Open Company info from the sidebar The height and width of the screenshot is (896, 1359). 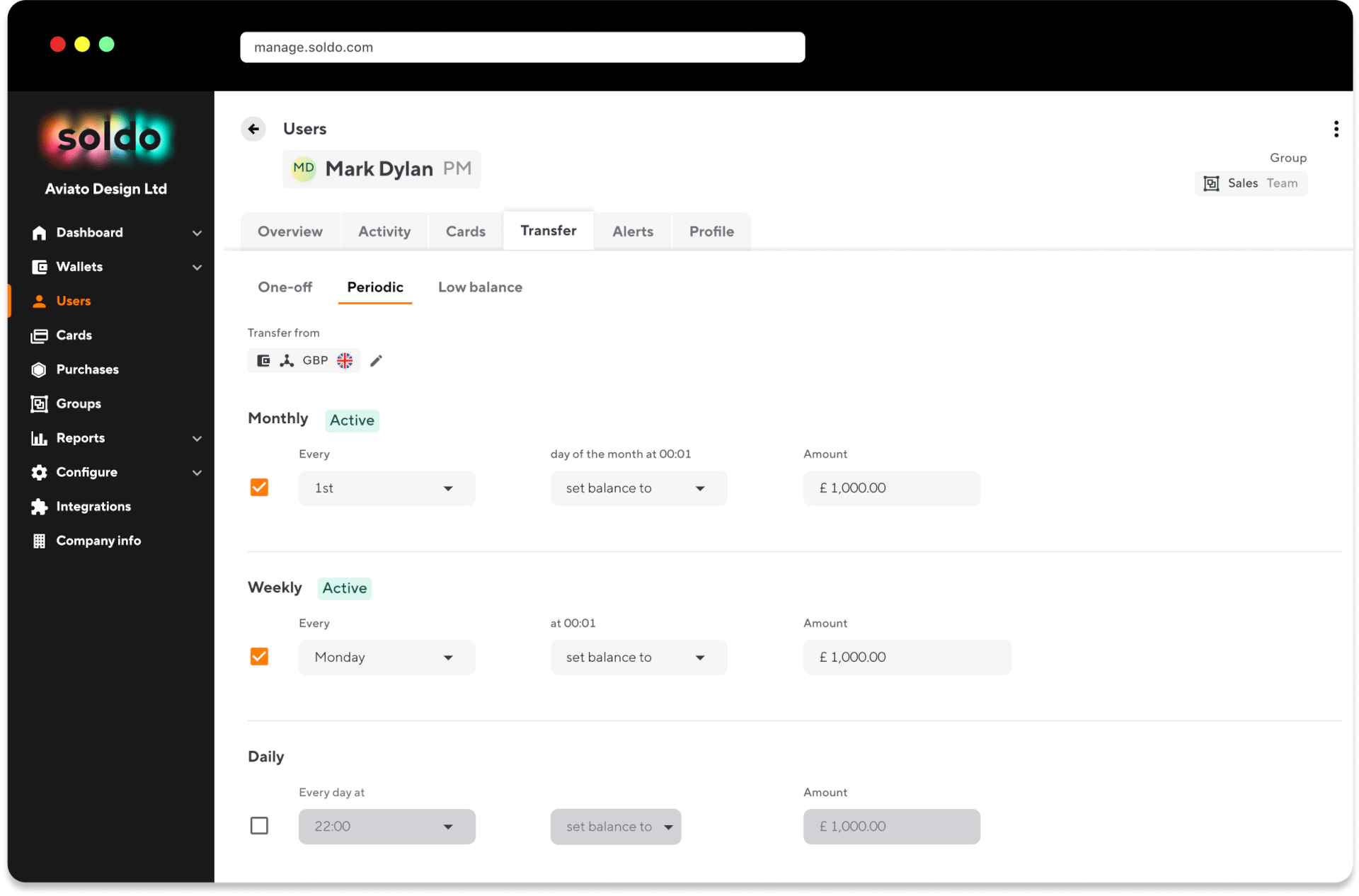[98, 541]
